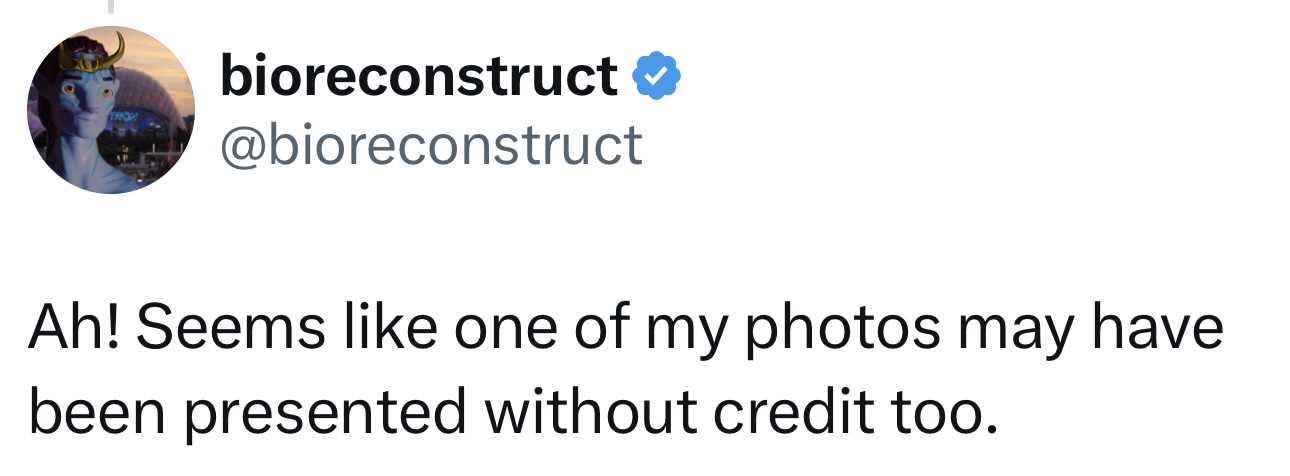
Task: Click the blue verified checkmark badge
Action: [x=658, y=77]
